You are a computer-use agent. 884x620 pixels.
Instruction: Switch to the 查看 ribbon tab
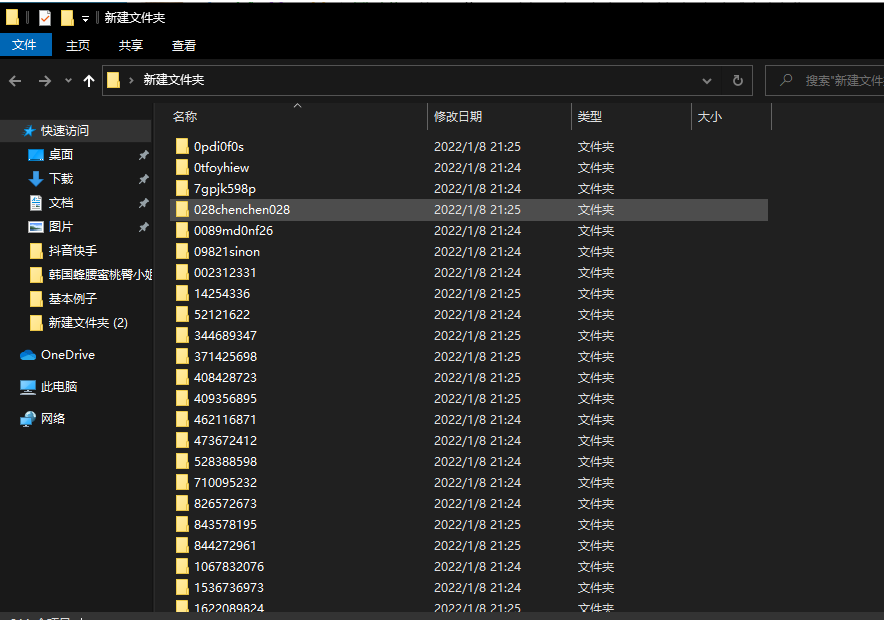tap(183, 45)
